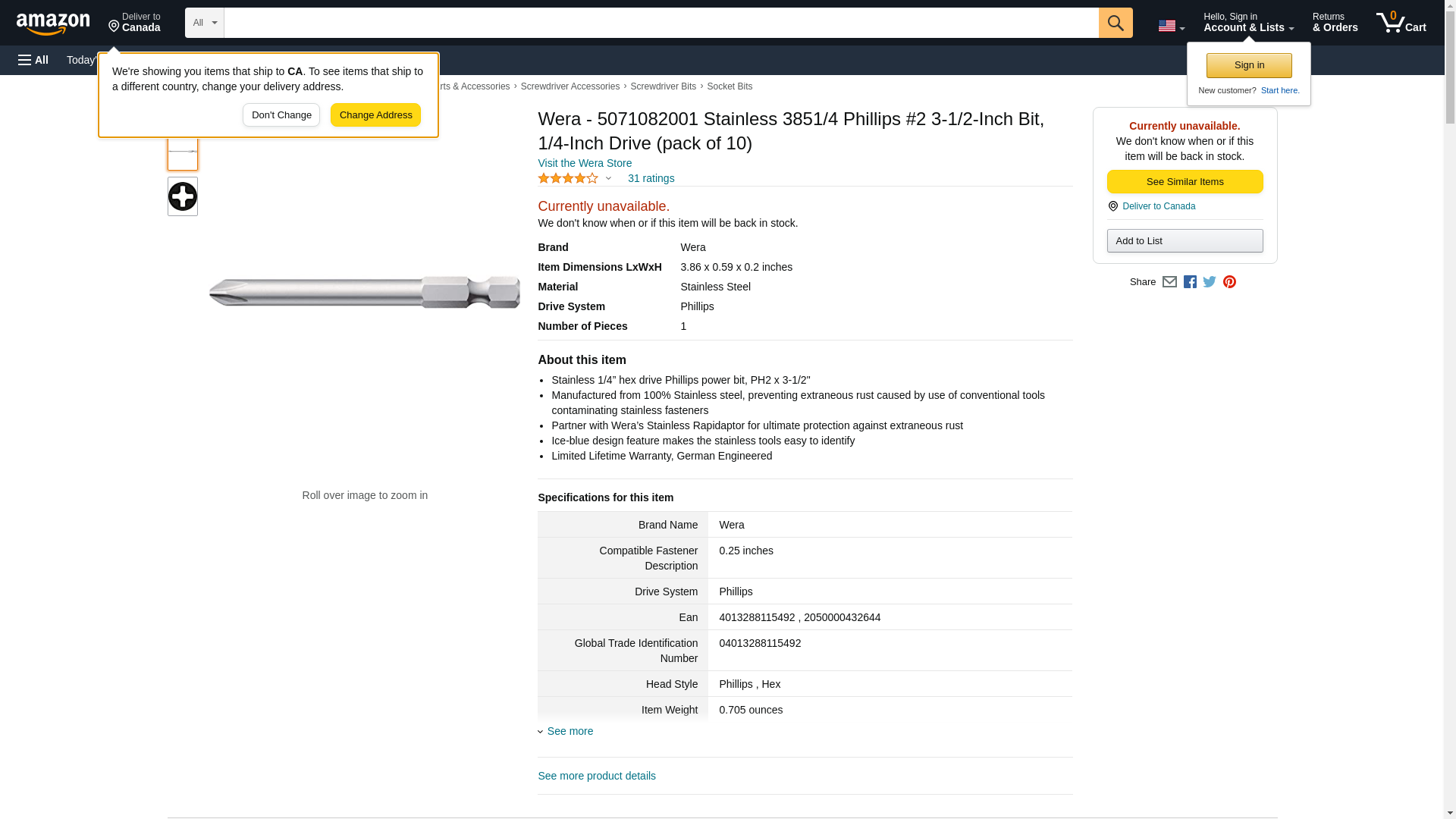
Task: Open Account & Lists menu
Action: click(x=1248, y=23)
